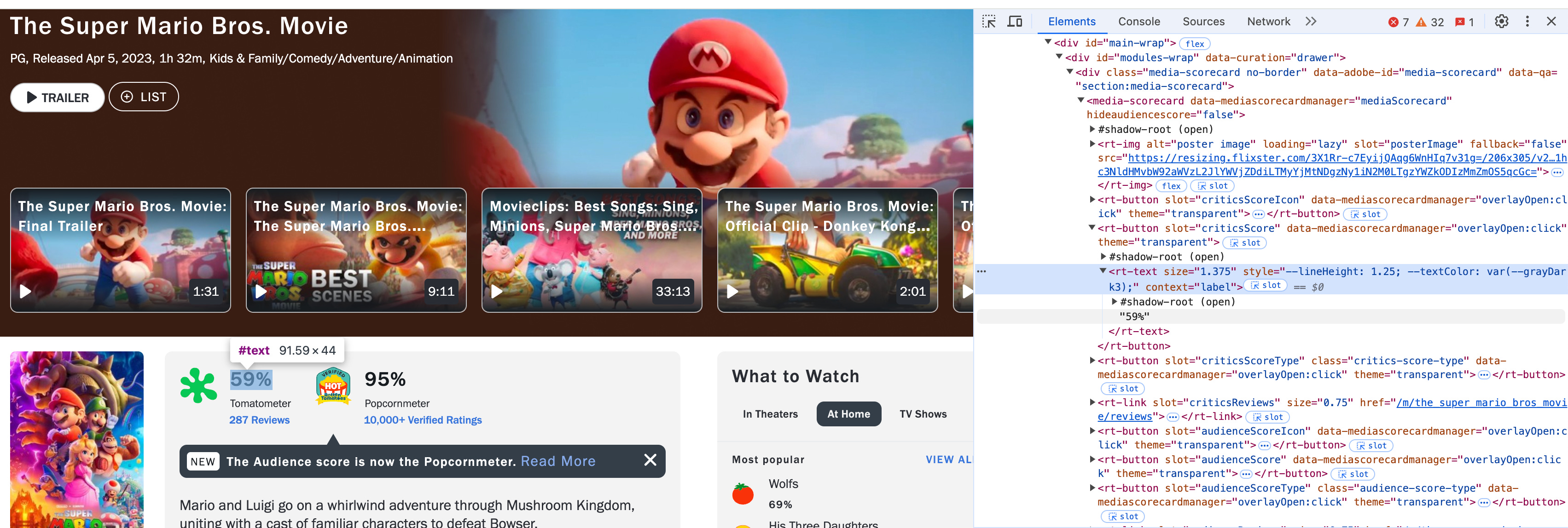This screenshot has height=528, width=1568.
Task: Play the Final Trailer video thumbnail
Action: (x=26, y=292)
